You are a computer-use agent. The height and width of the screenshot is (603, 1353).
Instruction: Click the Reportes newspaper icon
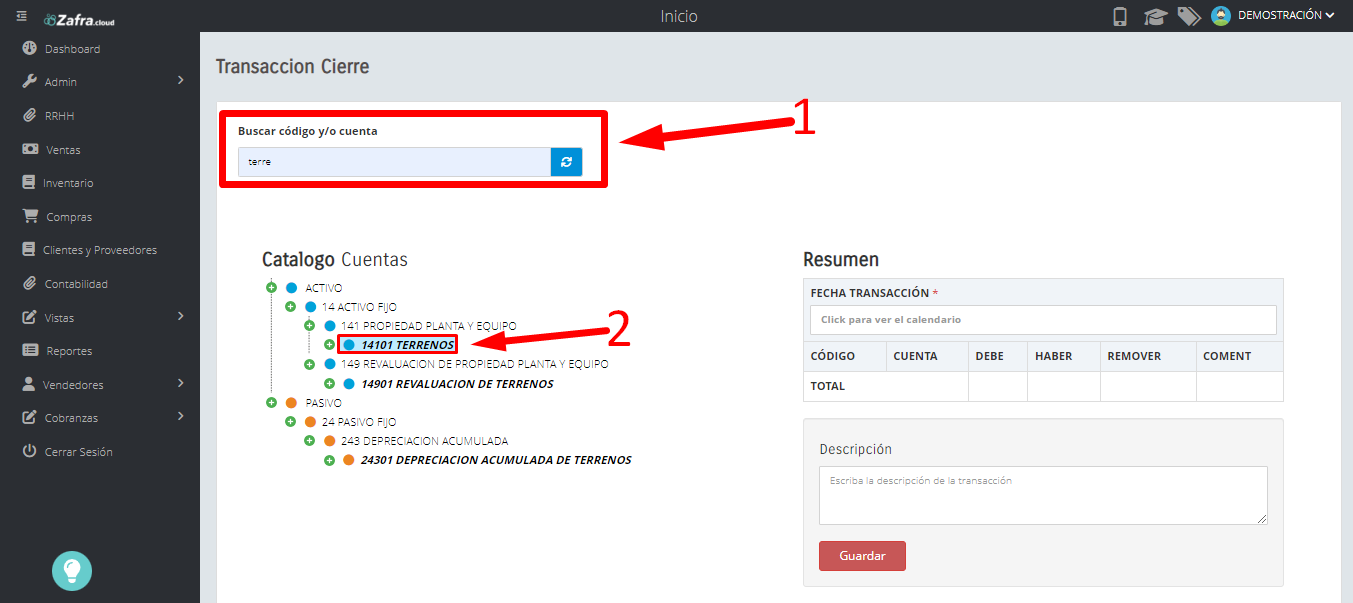30,350
